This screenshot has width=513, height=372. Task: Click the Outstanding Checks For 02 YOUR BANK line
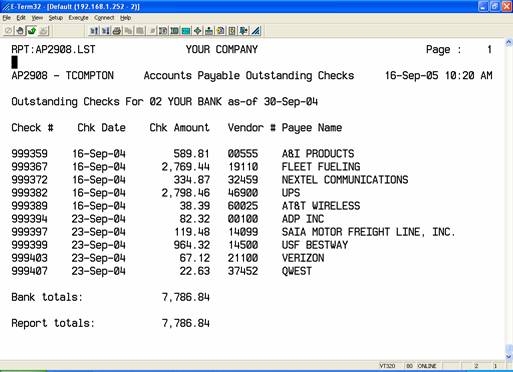click(164, 102)
